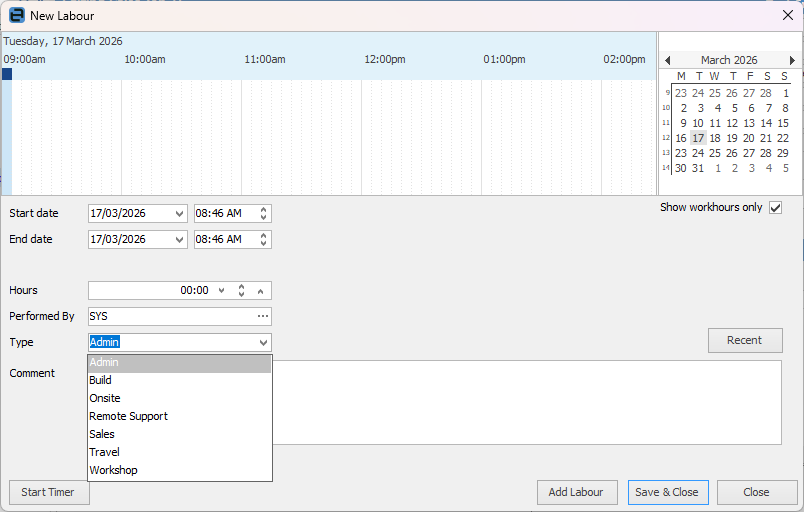Viewport: 804px width, 512px height.
Task: Select 8 in March calendar
Action: [x=785, y=108]
